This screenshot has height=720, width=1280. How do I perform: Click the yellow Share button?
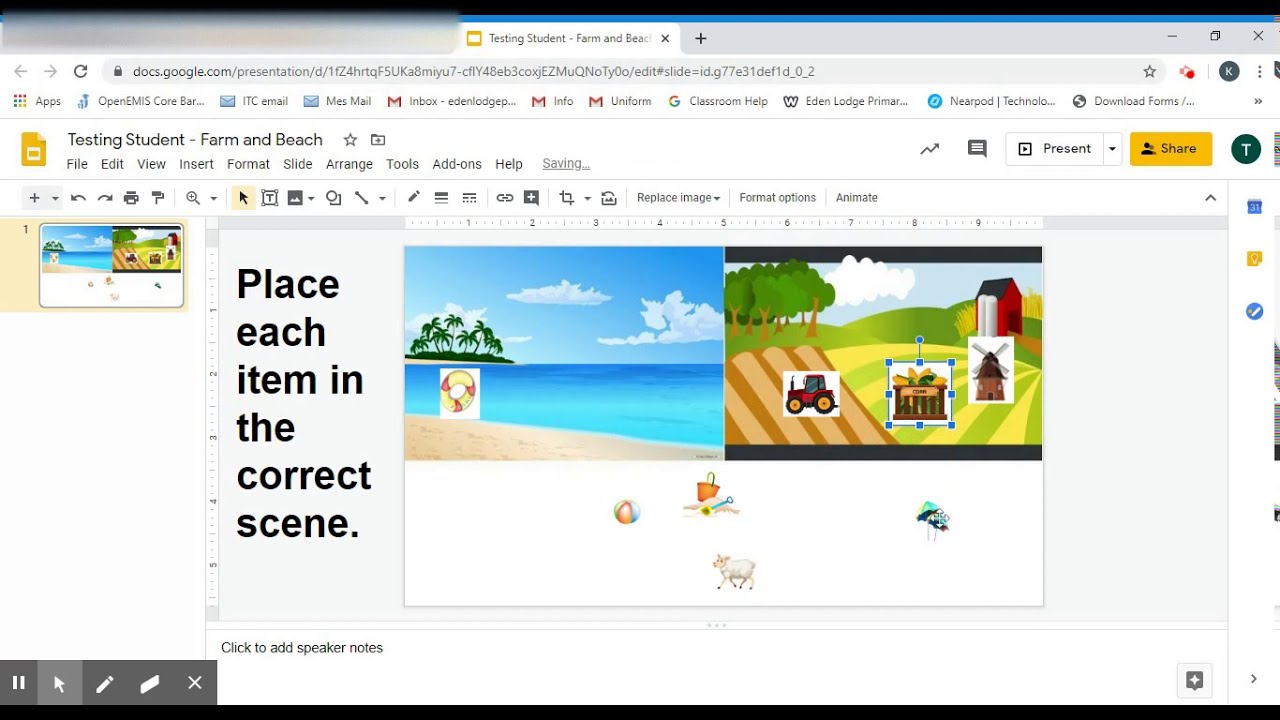coord(1171,149)
